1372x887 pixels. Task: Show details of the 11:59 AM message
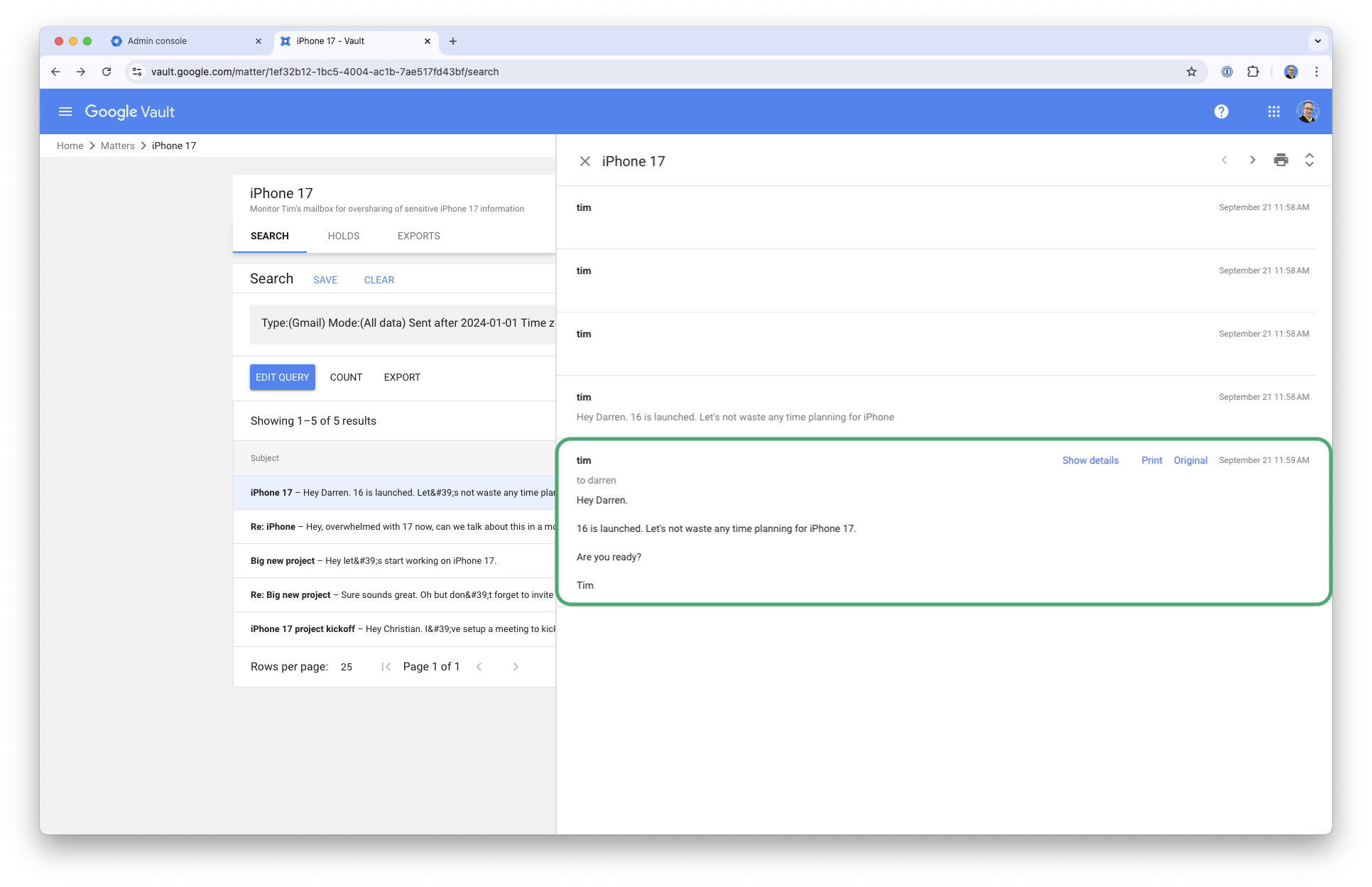1091,460
